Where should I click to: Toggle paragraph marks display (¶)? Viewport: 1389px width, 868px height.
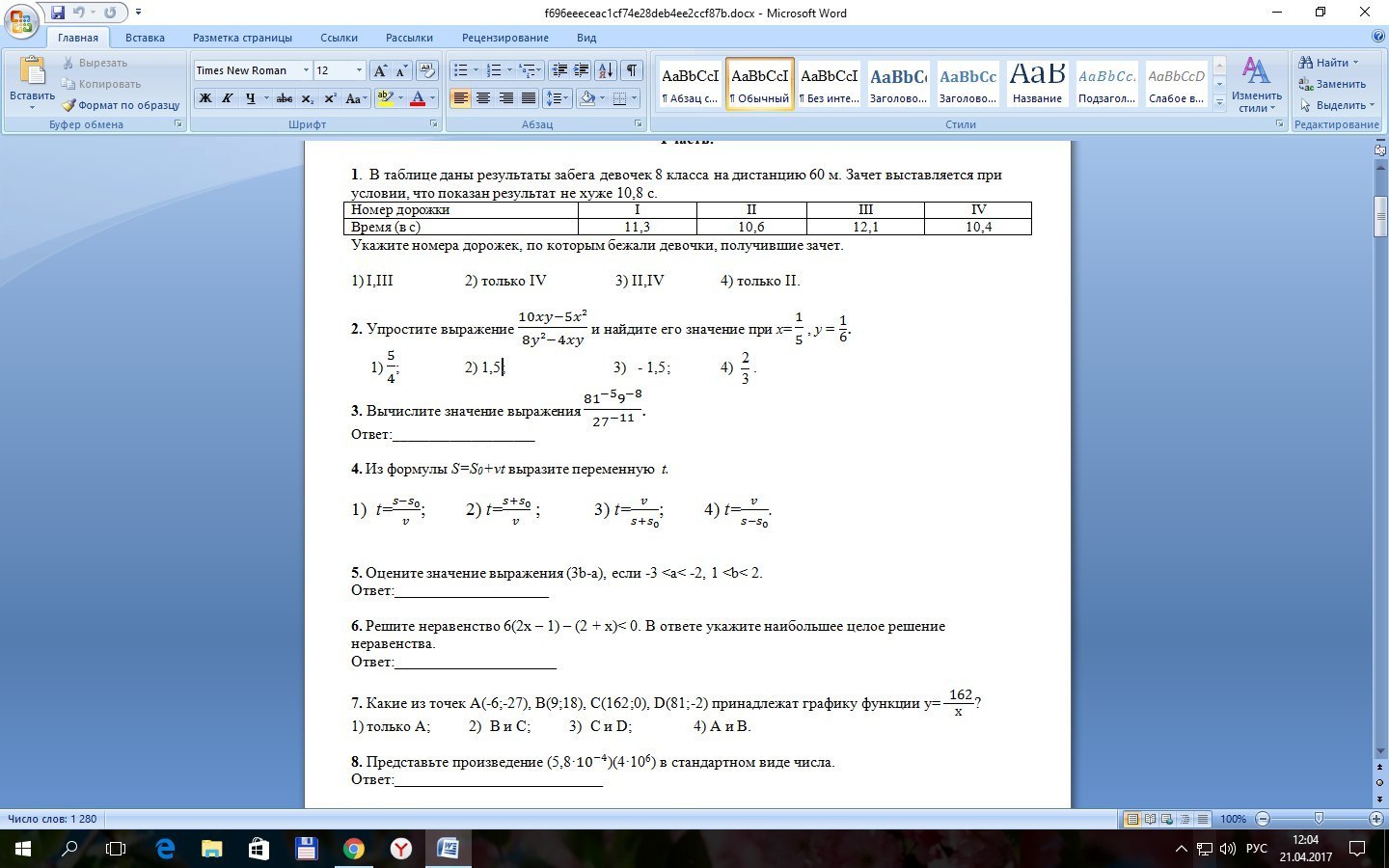pos(632,70)
